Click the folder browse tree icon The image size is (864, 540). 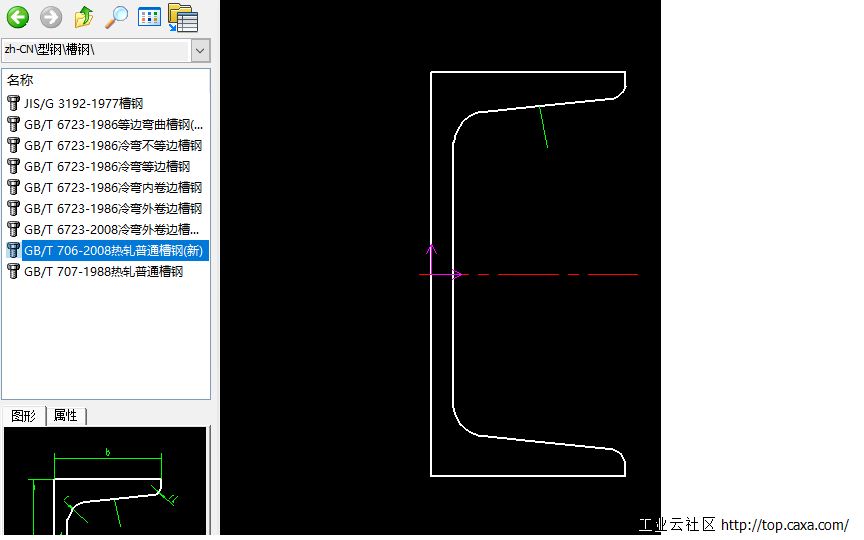[x=183, y=17]
